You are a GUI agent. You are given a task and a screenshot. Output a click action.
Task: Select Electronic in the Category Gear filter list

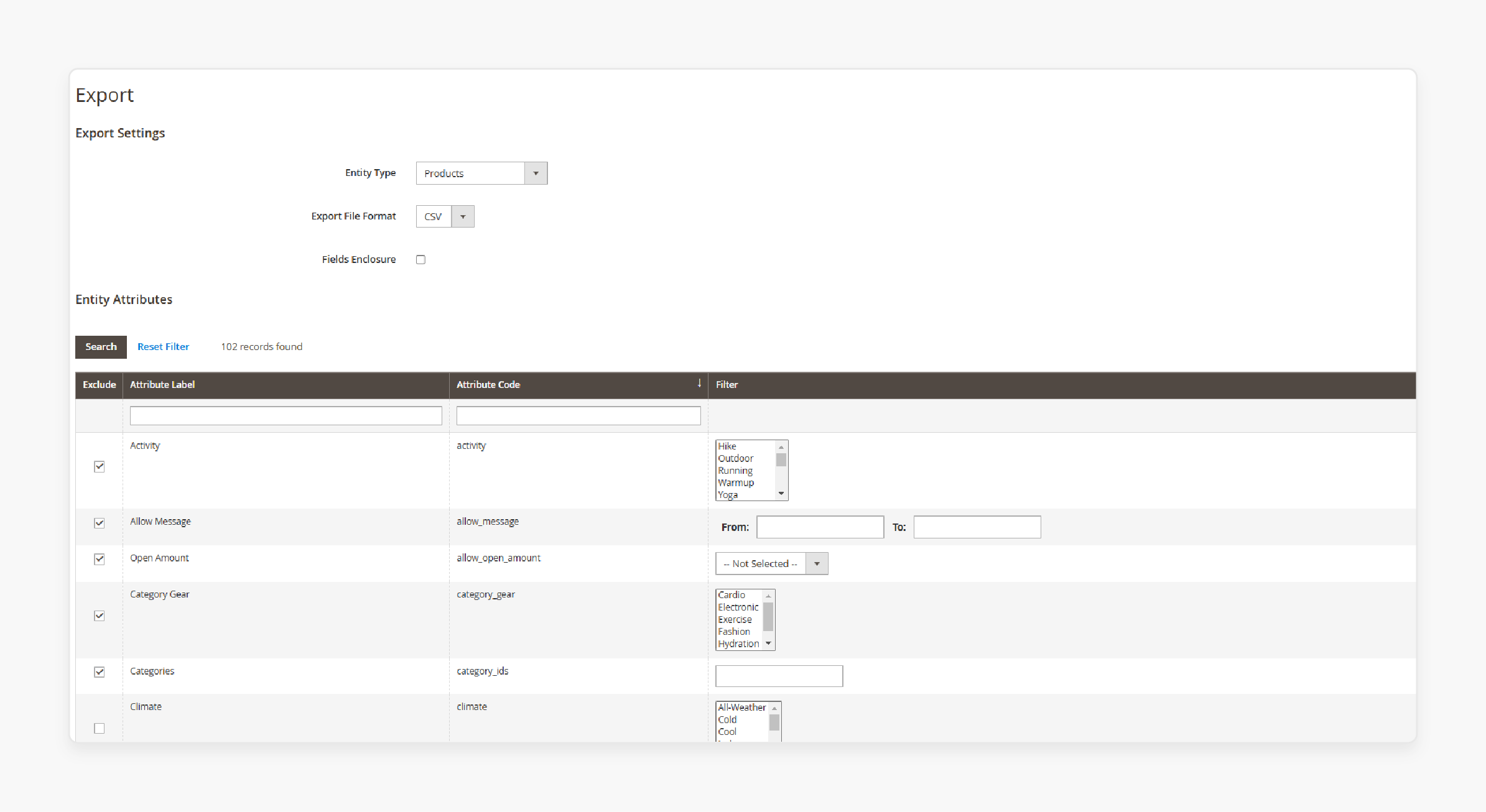pyautogui.click(x=737, y=607)
